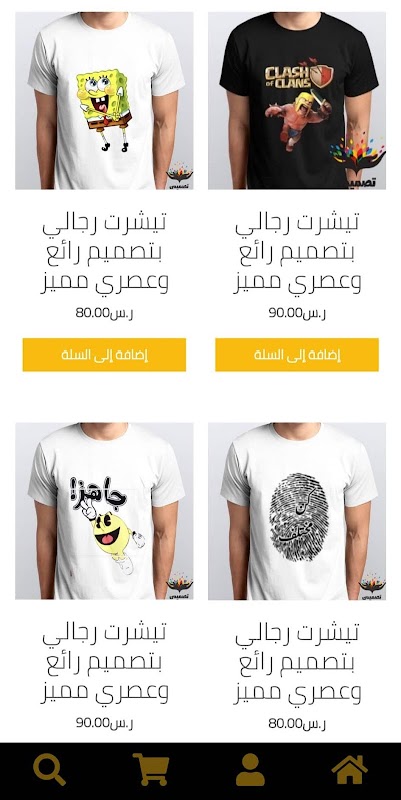Select the 90.00 price under Clash shirt

(x=297, y=313)
